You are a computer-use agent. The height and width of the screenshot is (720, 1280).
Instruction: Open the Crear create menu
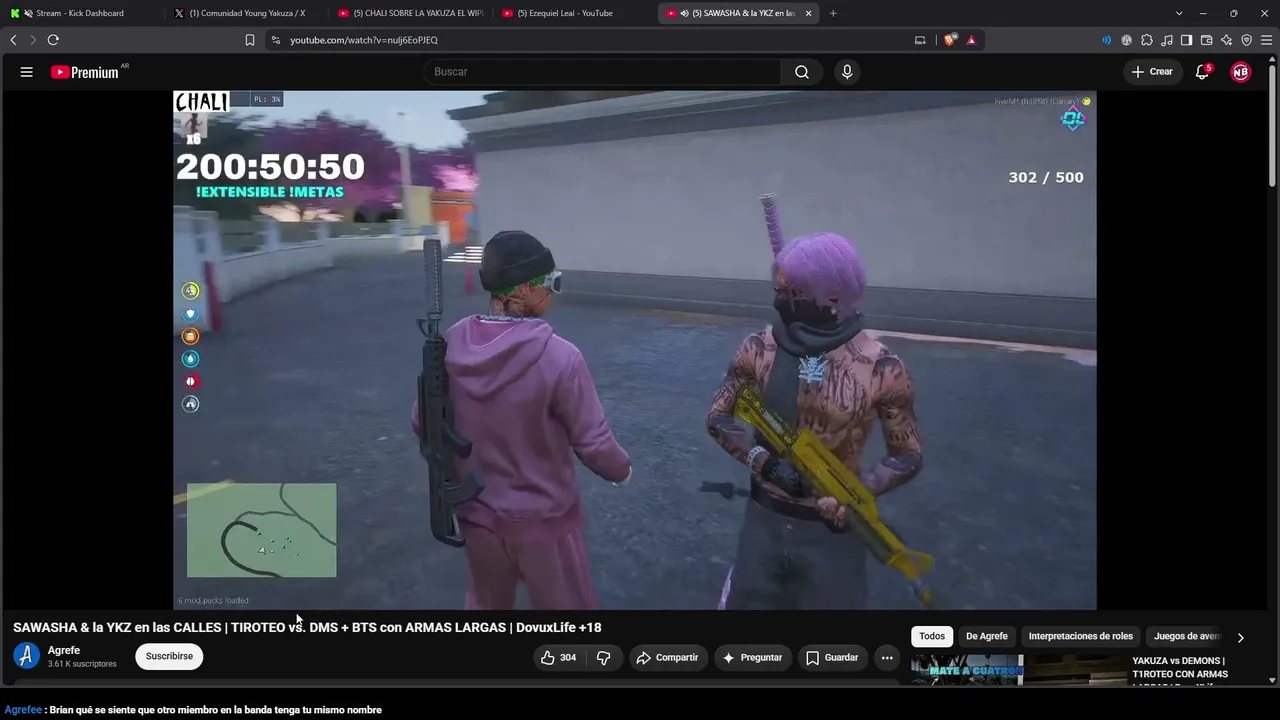(x=1152, y=72)
